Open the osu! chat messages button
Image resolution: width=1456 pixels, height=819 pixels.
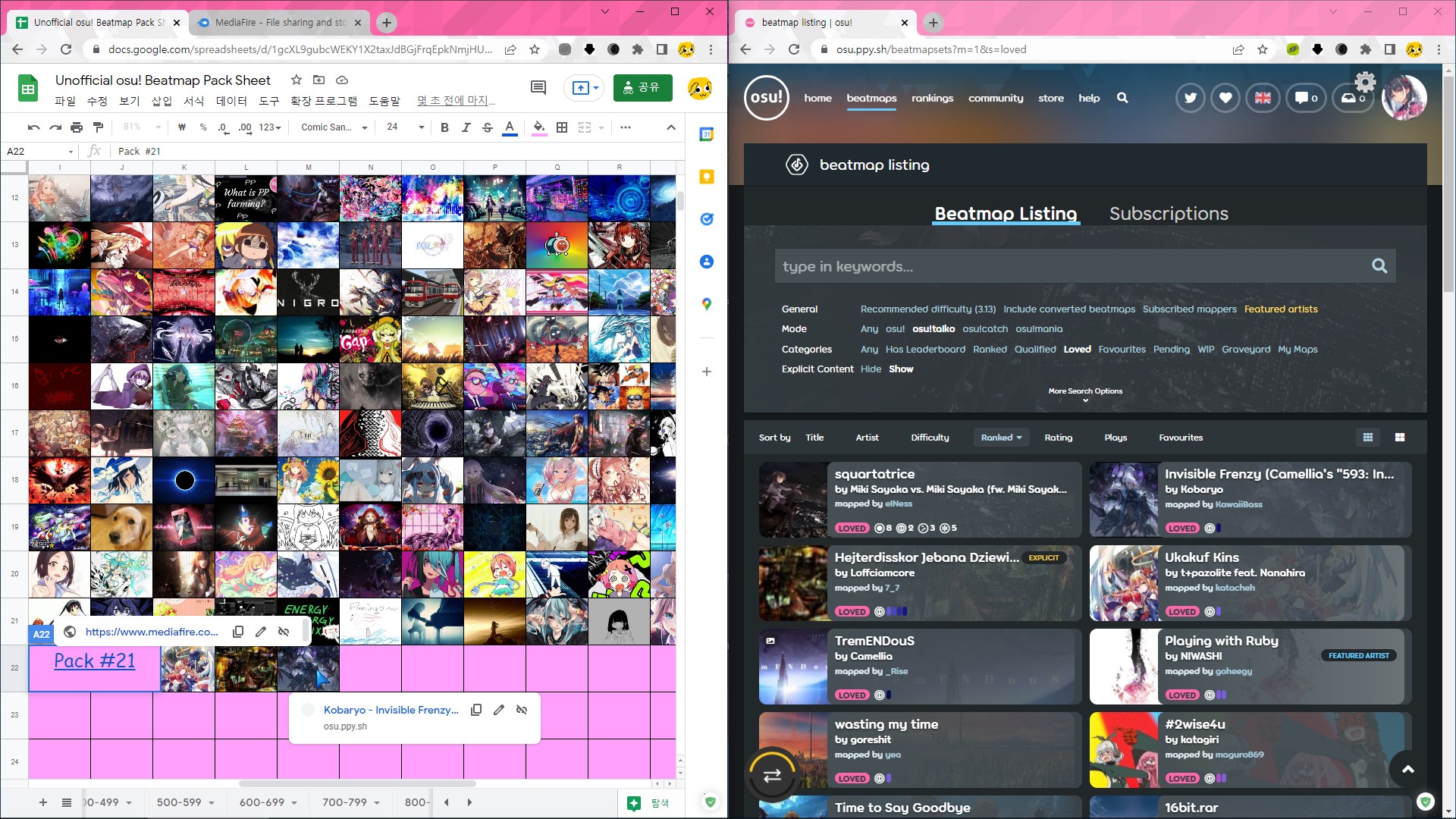1306,98
